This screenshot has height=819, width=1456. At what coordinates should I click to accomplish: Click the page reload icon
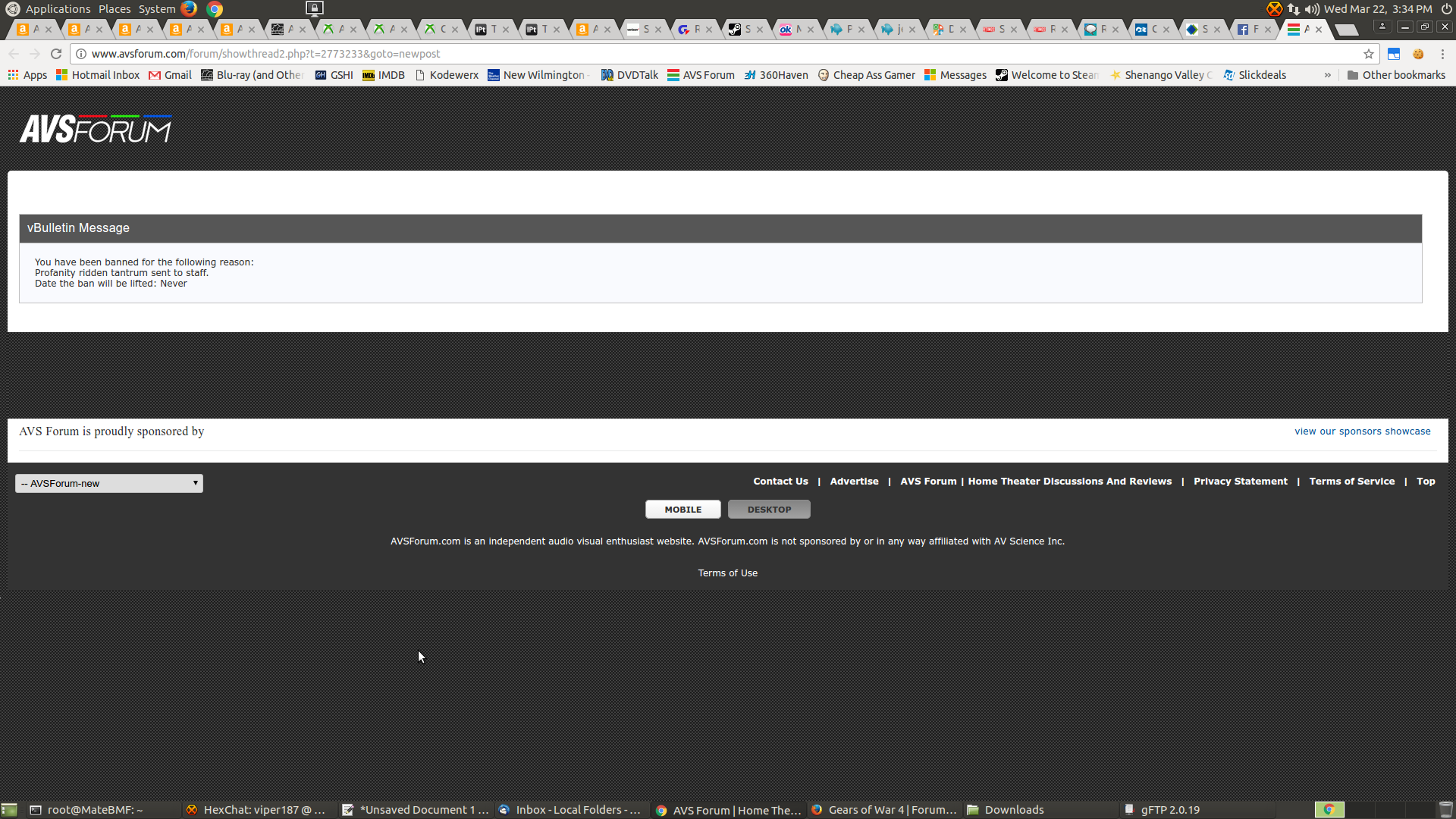[56, 54]
